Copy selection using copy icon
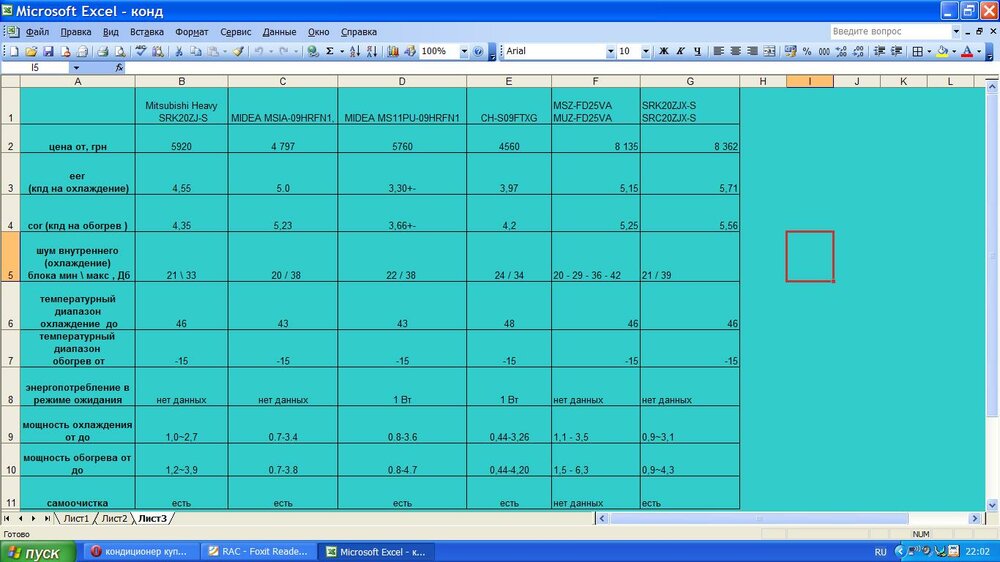 (196, 52)
